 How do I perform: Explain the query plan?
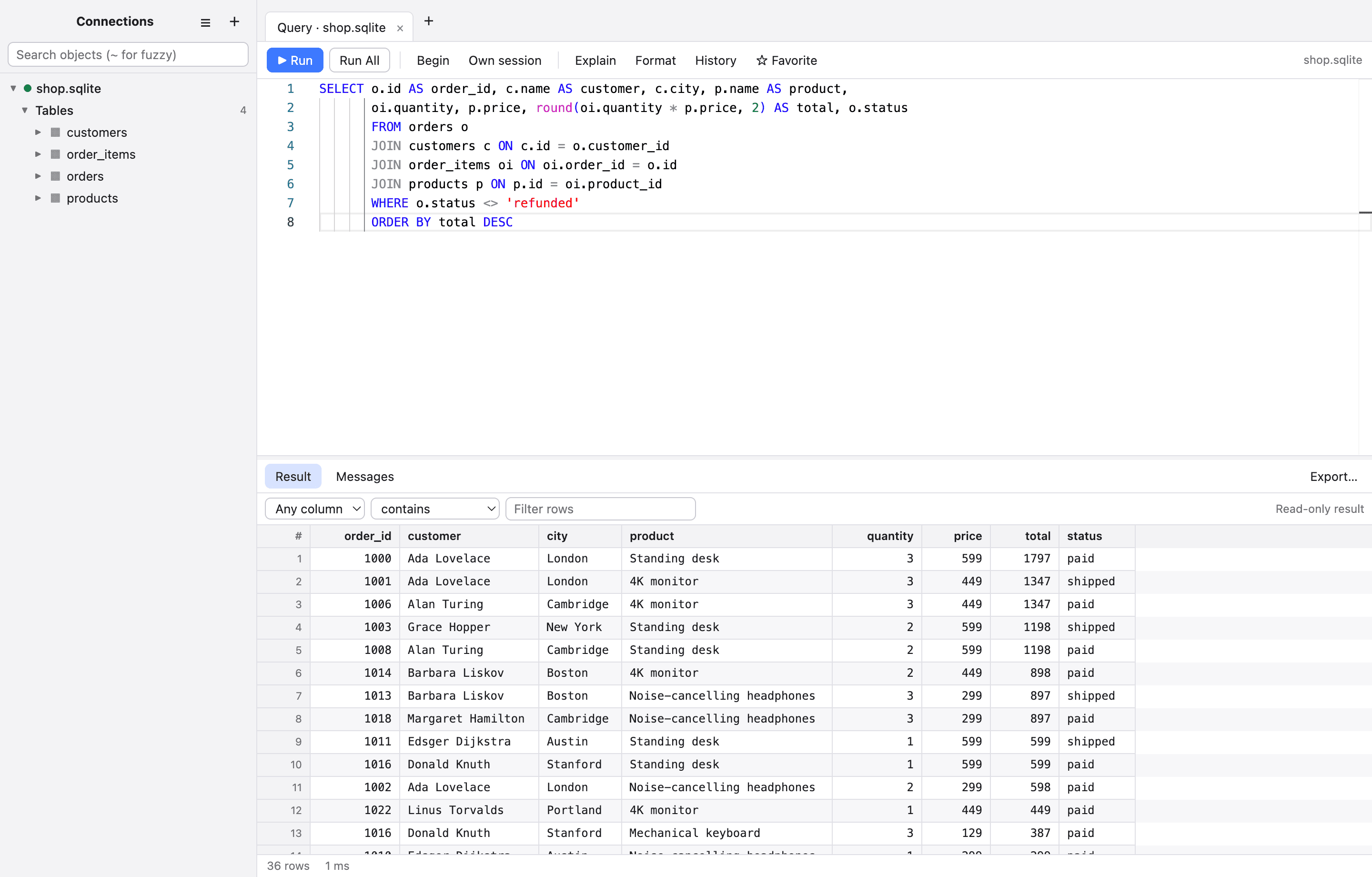tap(595, 61)
